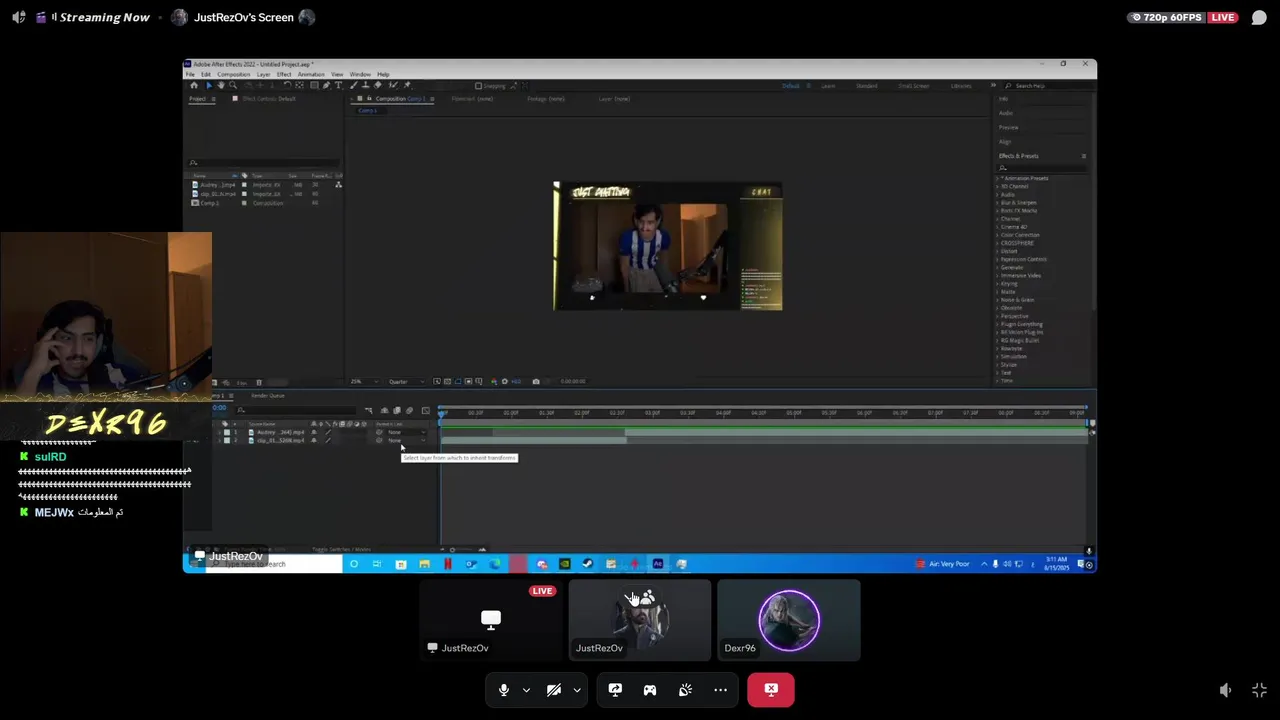Image resolution: width=1280 pixels, height=720 pixels.
Task: Open Discord screen share options
Action: (x=615, y=690)
